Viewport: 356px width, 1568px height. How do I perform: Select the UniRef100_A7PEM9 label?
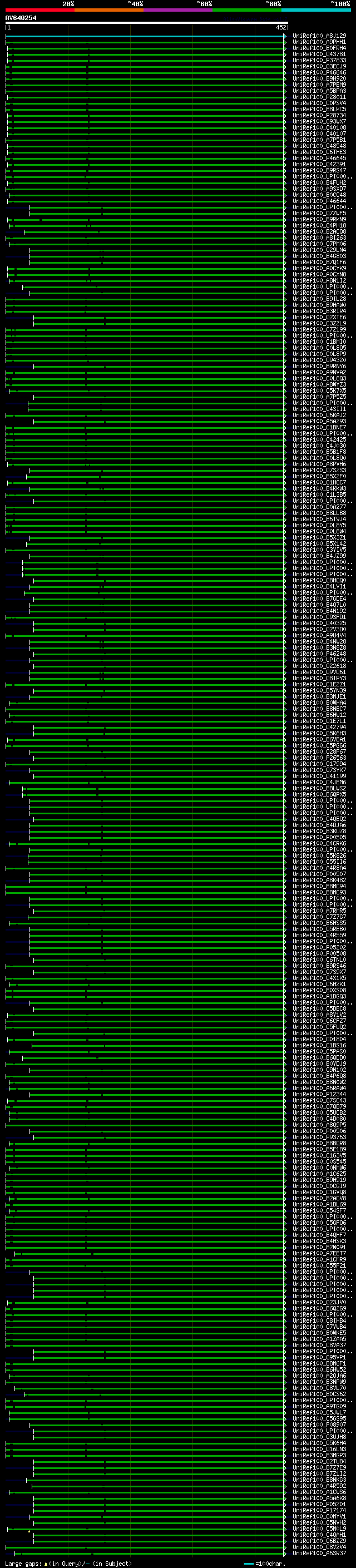click(x=319, y=85)
